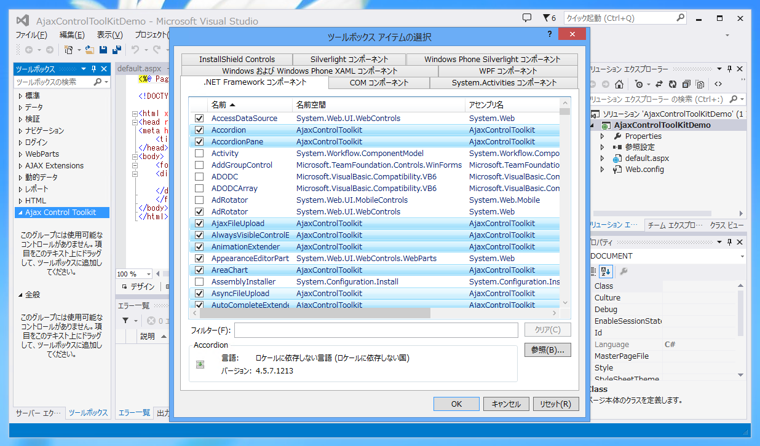Click the New Project toolbar icon

point(69,49)
